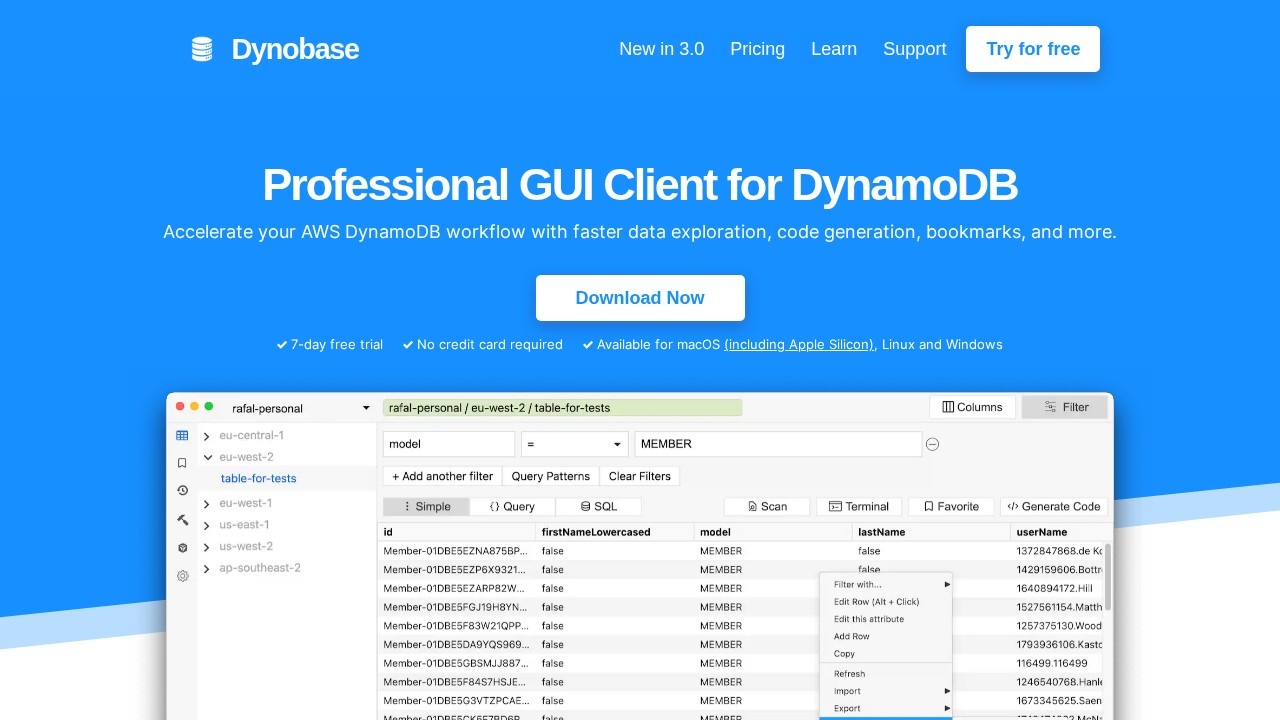The image size is (1280, 720).
Task: Open the 'including Apple Silicon' link
Action: 799,345
